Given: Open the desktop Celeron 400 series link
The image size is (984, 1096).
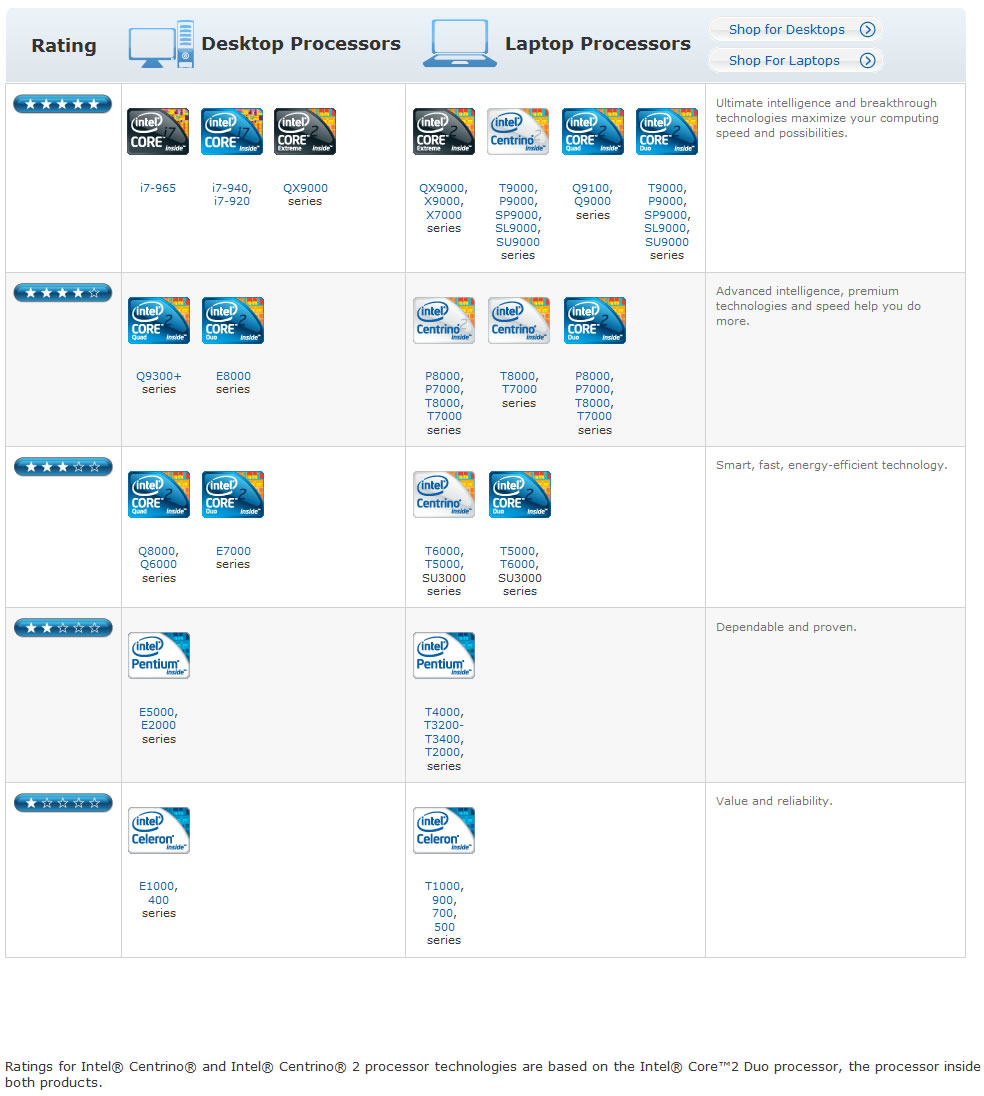Looking at the screenshot, I should point(159,900).
